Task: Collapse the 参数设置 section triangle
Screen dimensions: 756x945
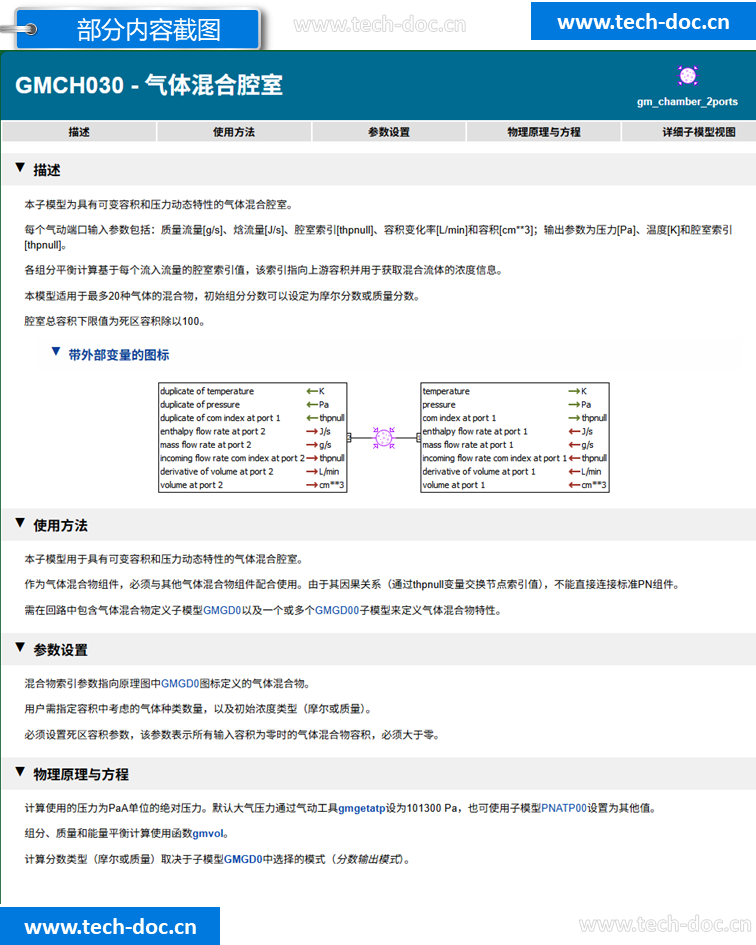Action: (20, 648)
